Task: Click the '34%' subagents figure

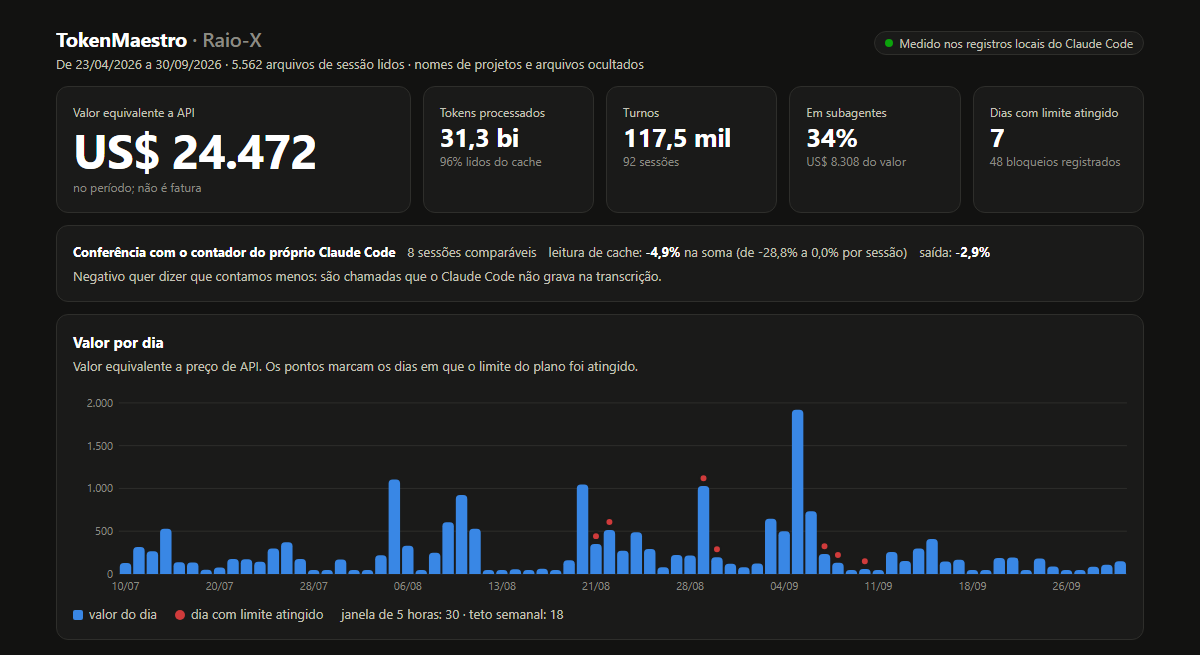Action: coord(832,138)
